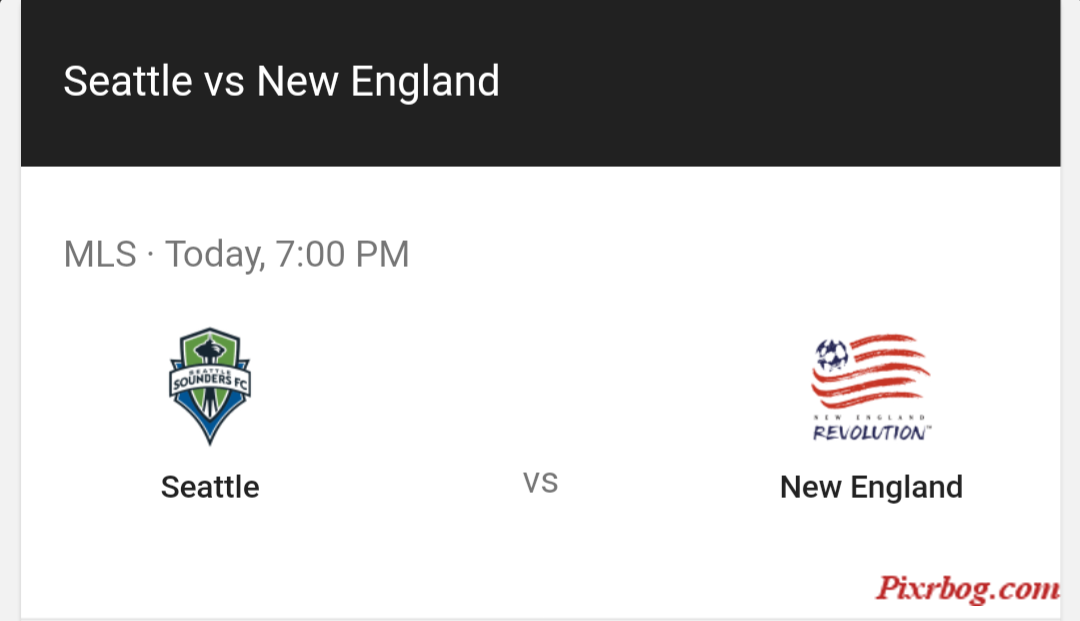Click the white match card body area
The width and height of the screenshot is (1080, 621).
(x=541, y=392)
